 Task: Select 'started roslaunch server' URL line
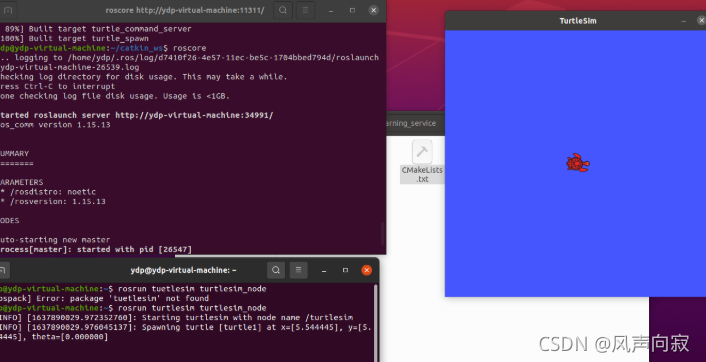click(x=136, y=115)
